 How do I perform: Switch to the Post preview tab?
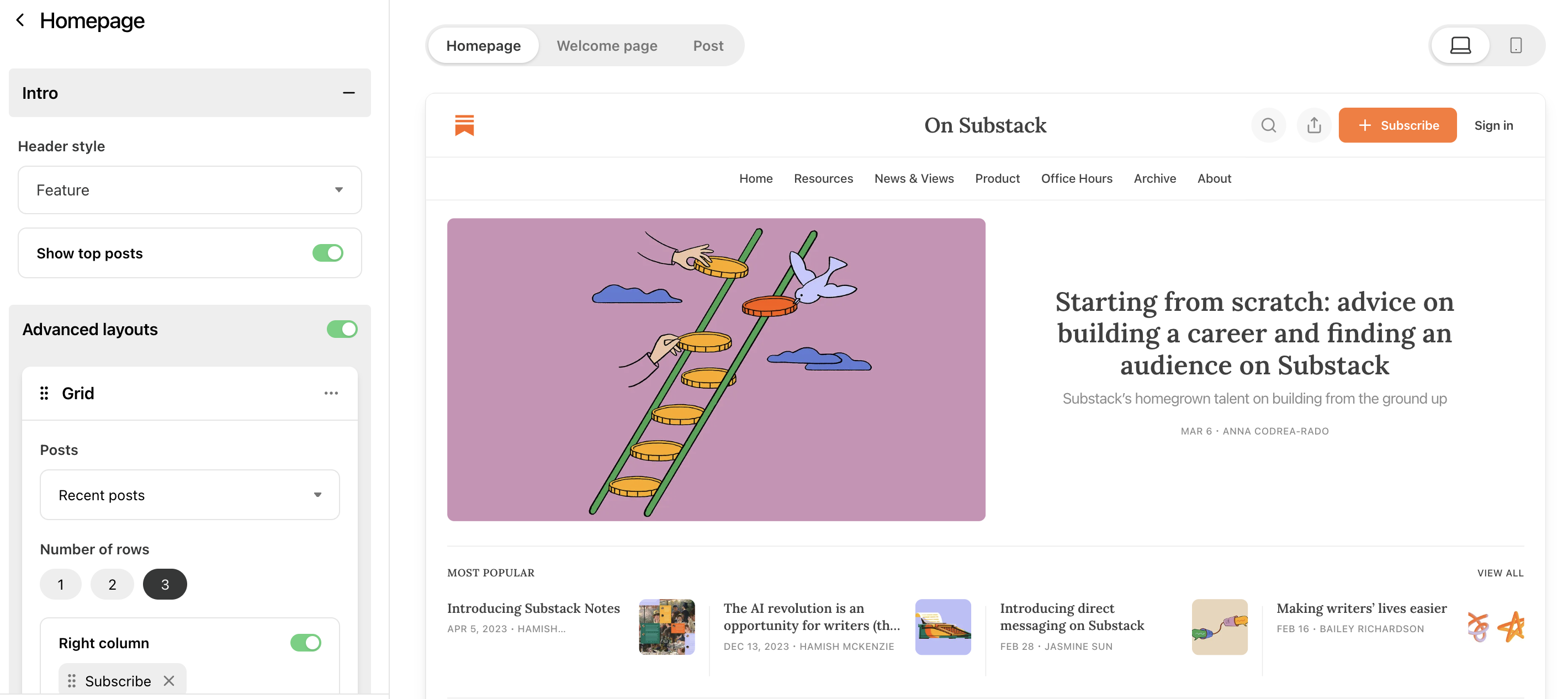708,46
